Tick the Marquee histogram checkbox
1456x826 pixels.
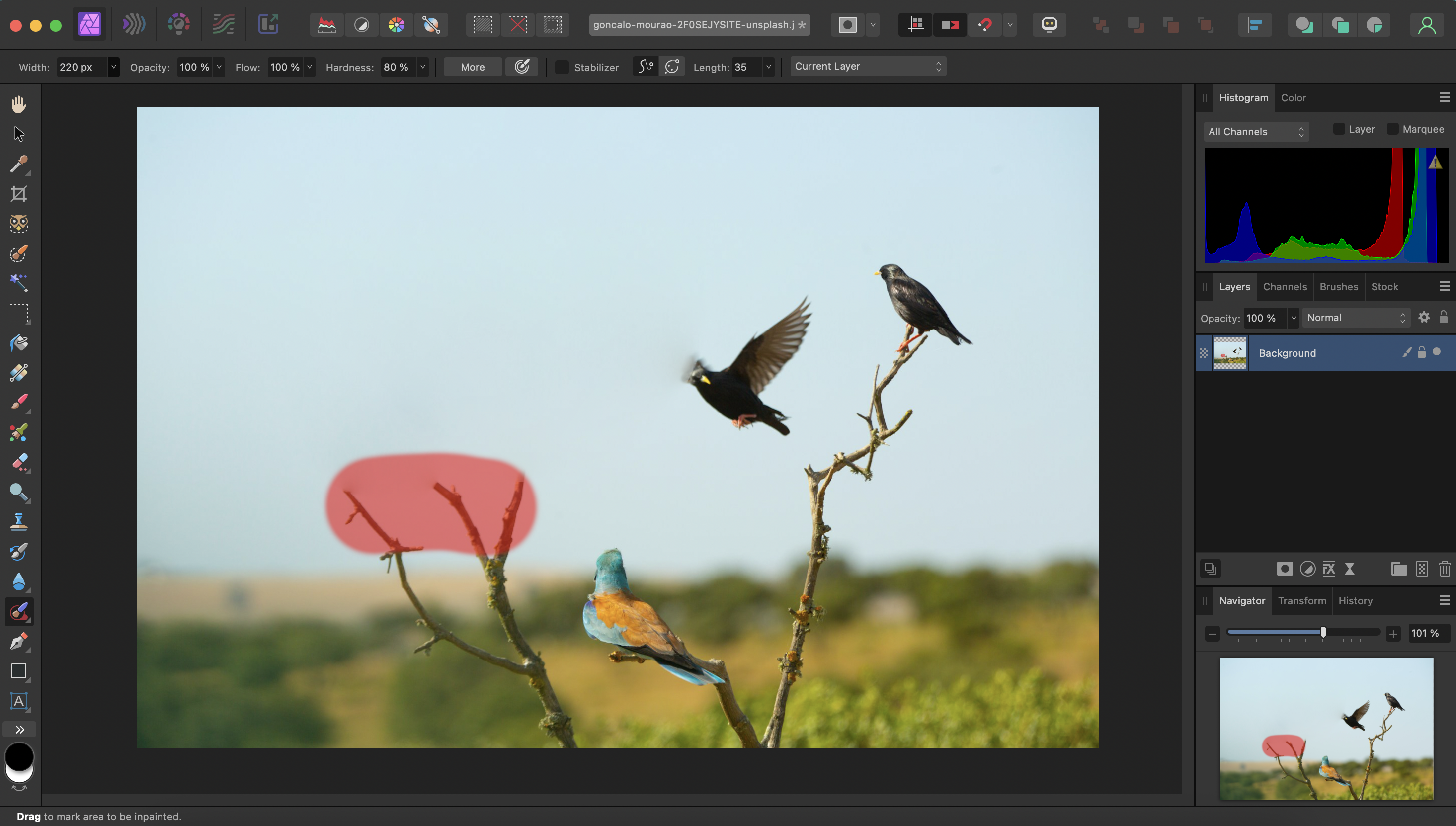[1392, 129]
